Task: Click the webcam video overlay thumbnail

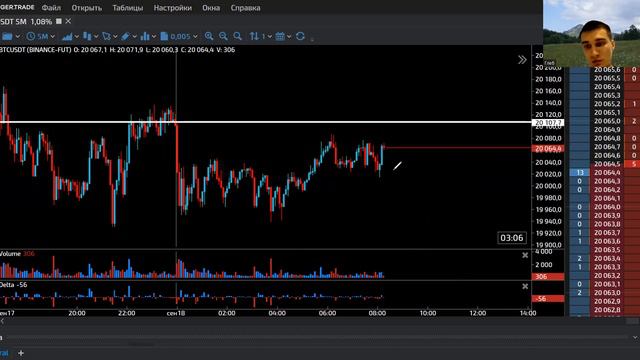Action: coord(591,33)
